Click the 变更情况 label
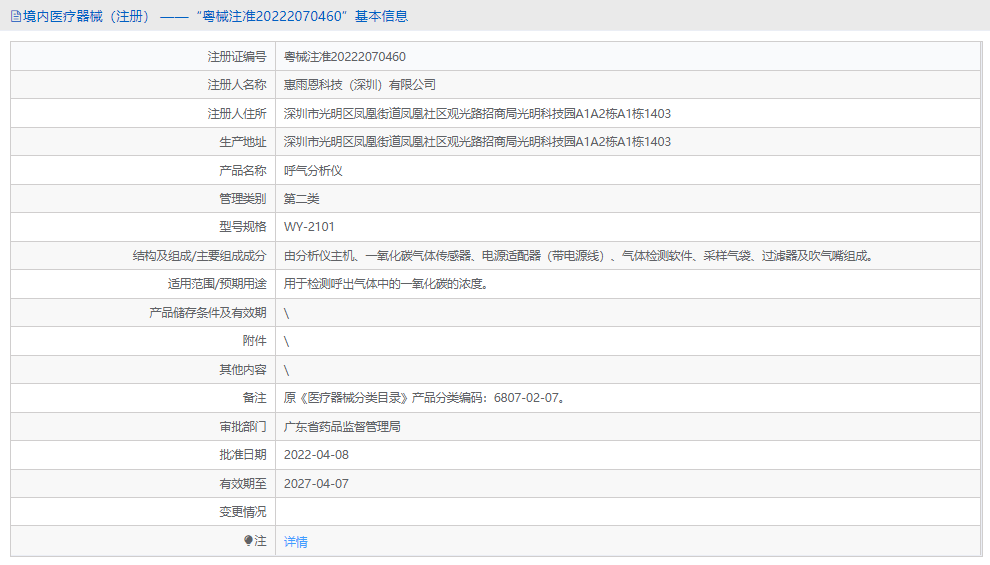990x565 pixels. [242, 511]
